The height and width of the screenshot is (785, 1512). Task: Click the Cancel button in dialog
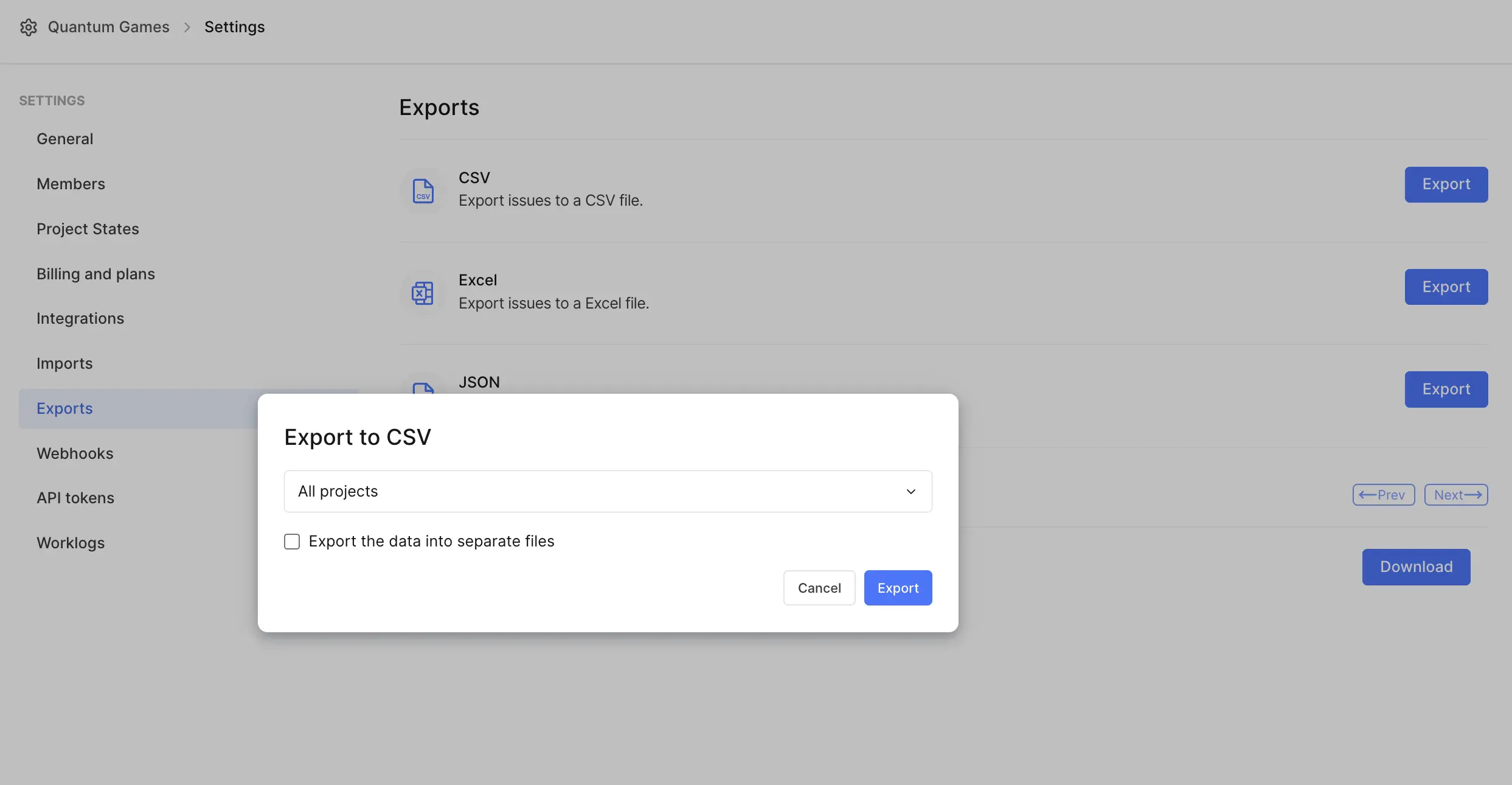point(819,587)
